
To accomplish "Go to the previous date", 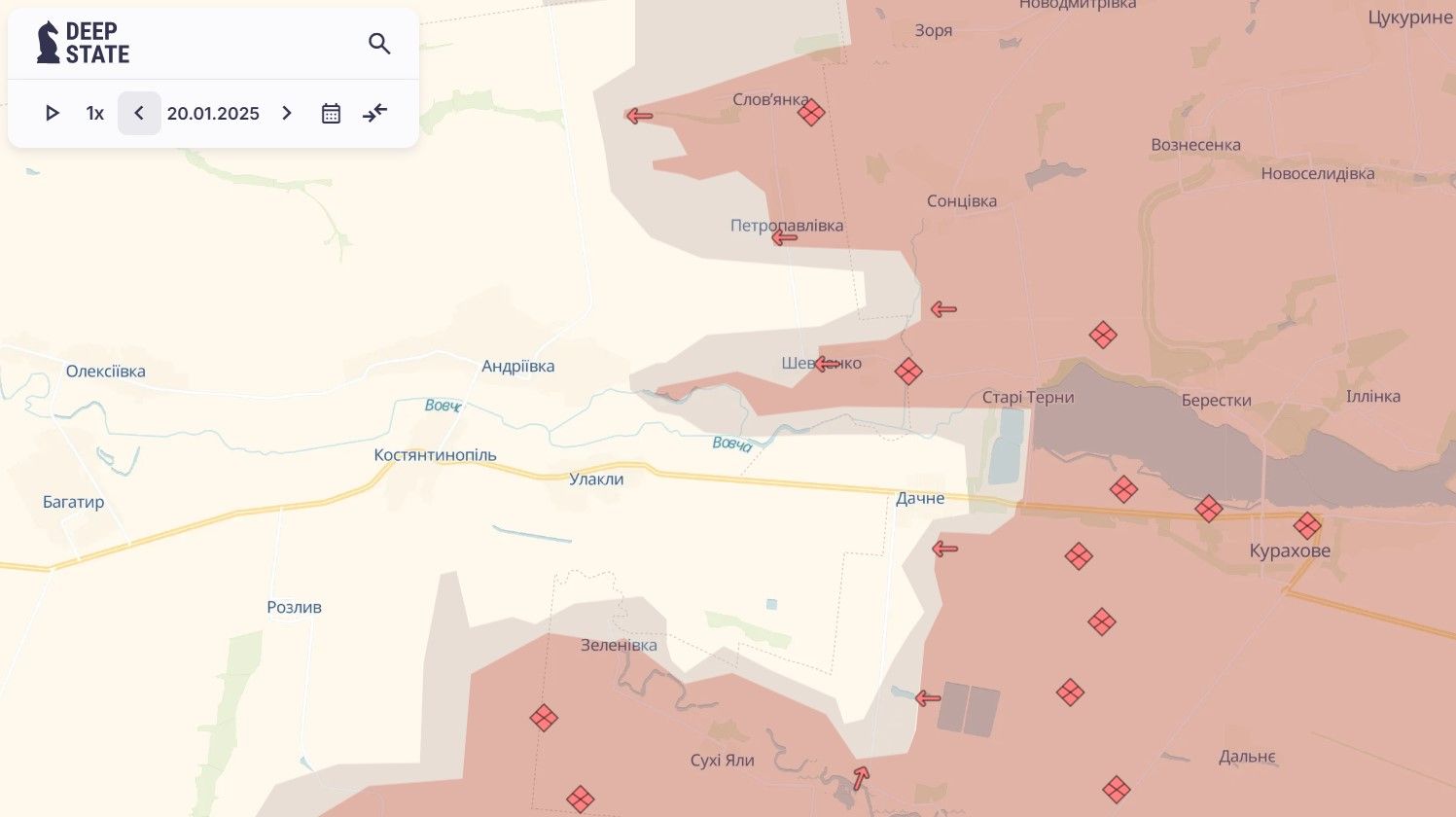I will click(139, 114).
